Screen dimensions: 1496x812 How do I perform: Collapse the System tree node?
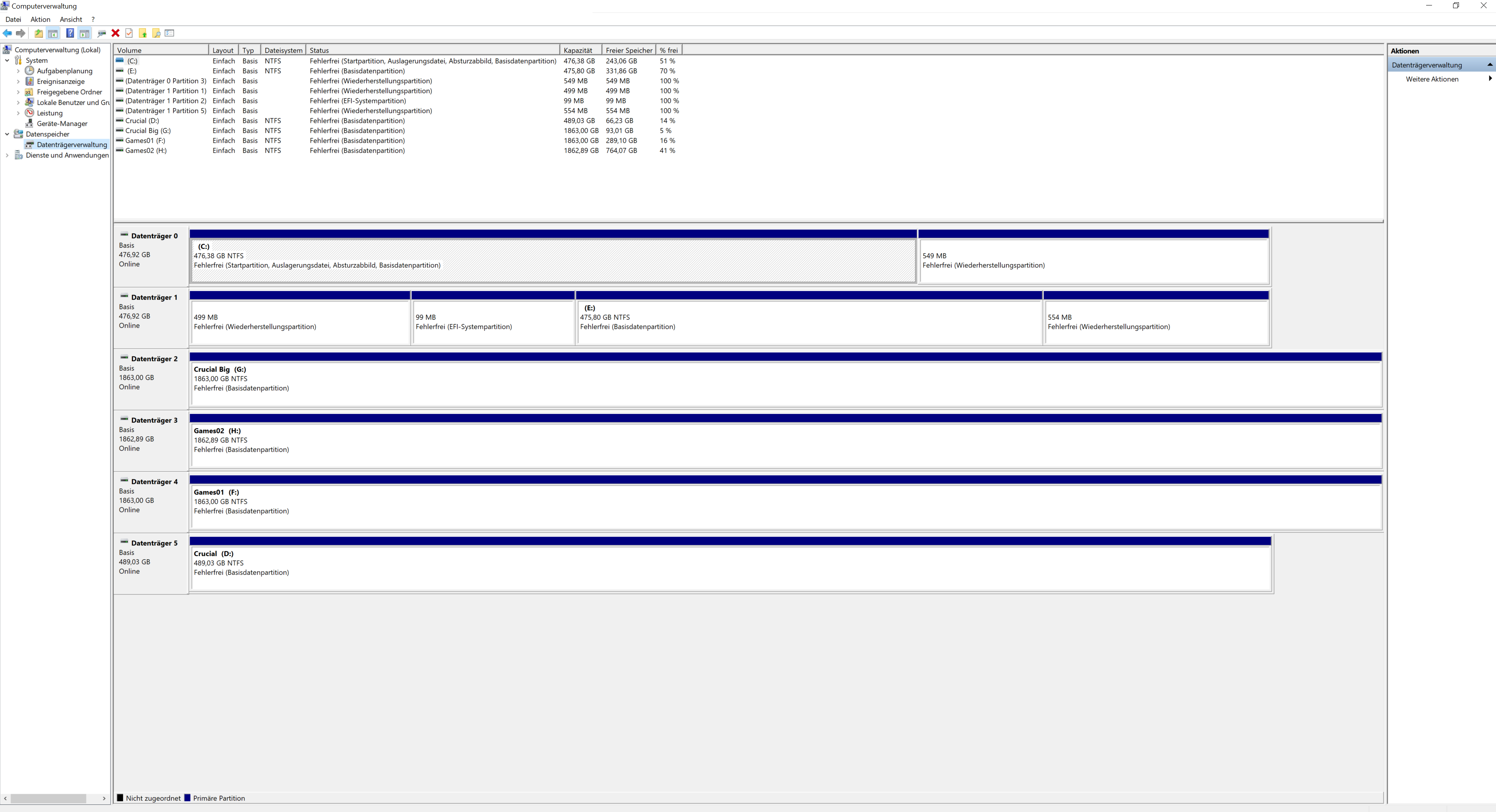(x=7, y=60)
